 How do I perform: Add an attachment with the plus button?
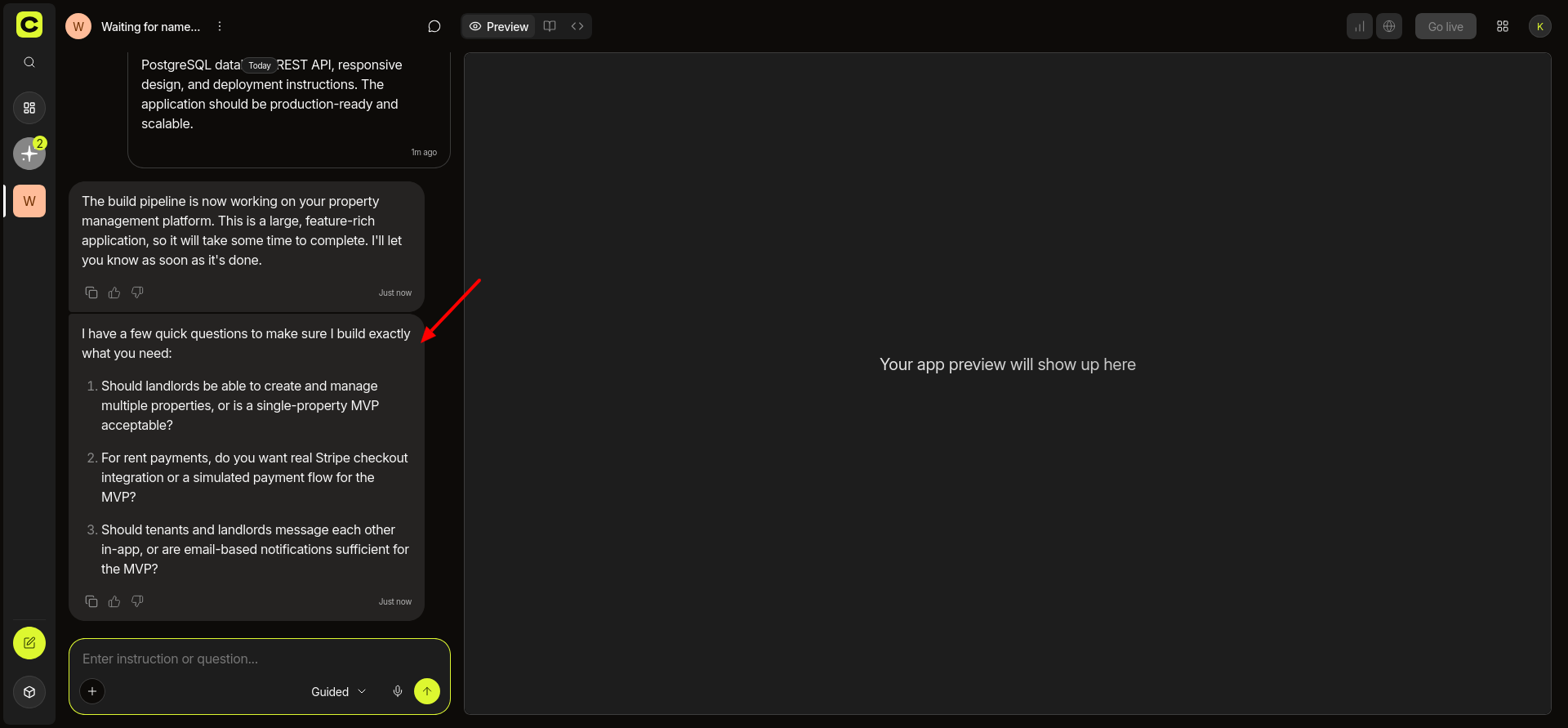click(92, 691)
